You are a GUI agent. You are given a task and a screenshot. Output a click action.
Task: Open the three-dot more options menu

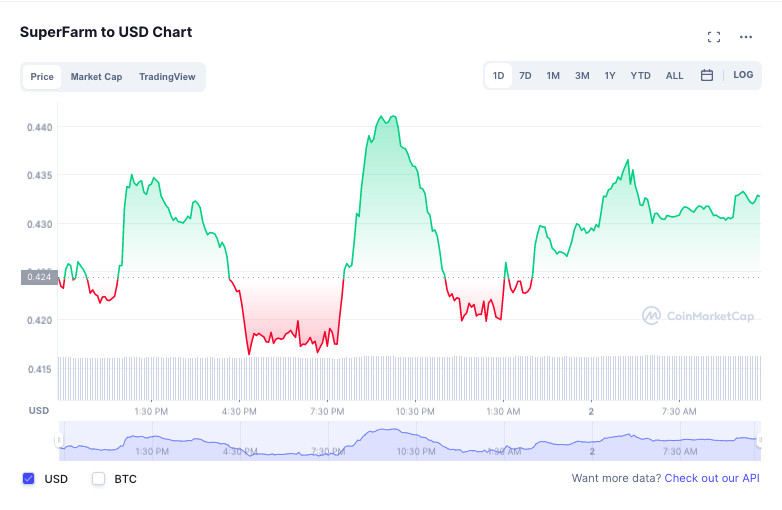click(746, 37)
